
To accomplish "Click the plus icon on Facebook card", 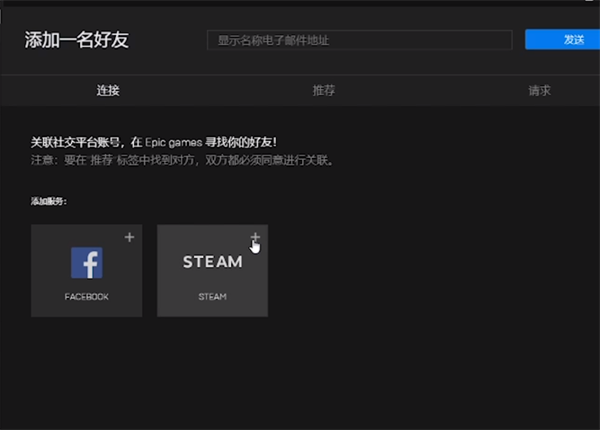I will pyautogui.click(x=129, y=237).
